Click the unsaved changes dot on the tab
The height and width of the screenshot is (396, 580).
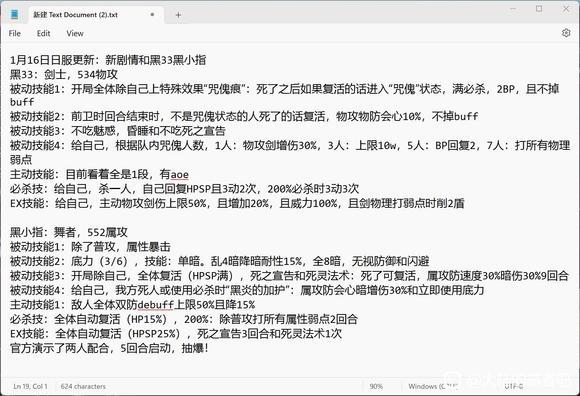pos(152,14)
